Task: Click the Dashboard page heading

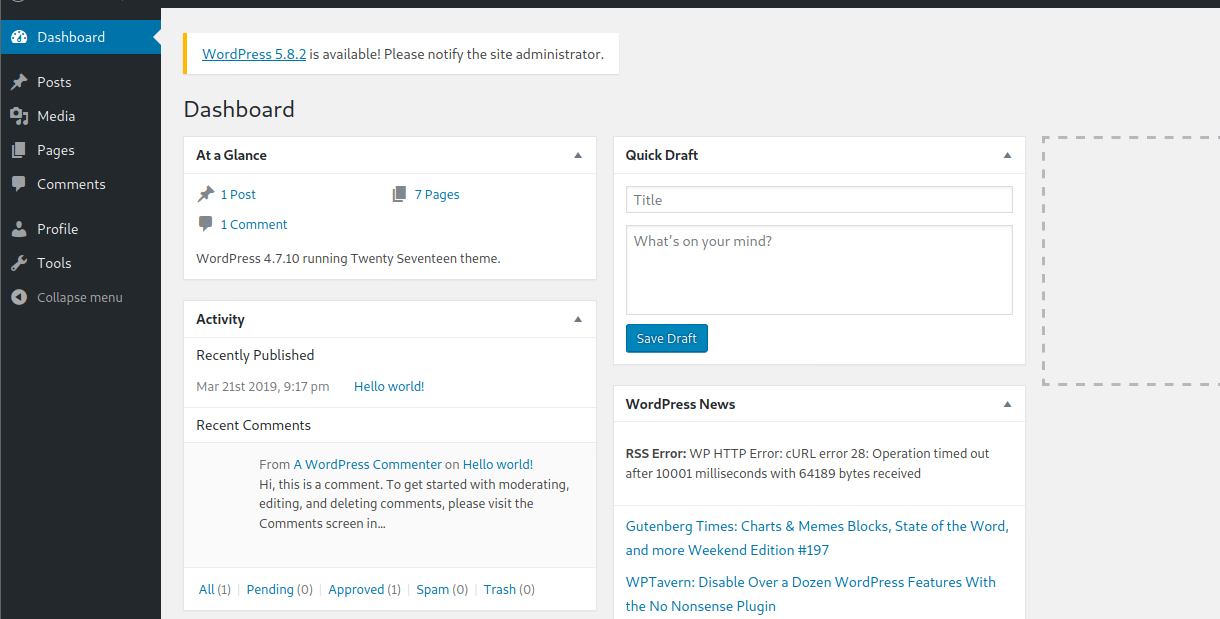Action: (x=239, y=109)
